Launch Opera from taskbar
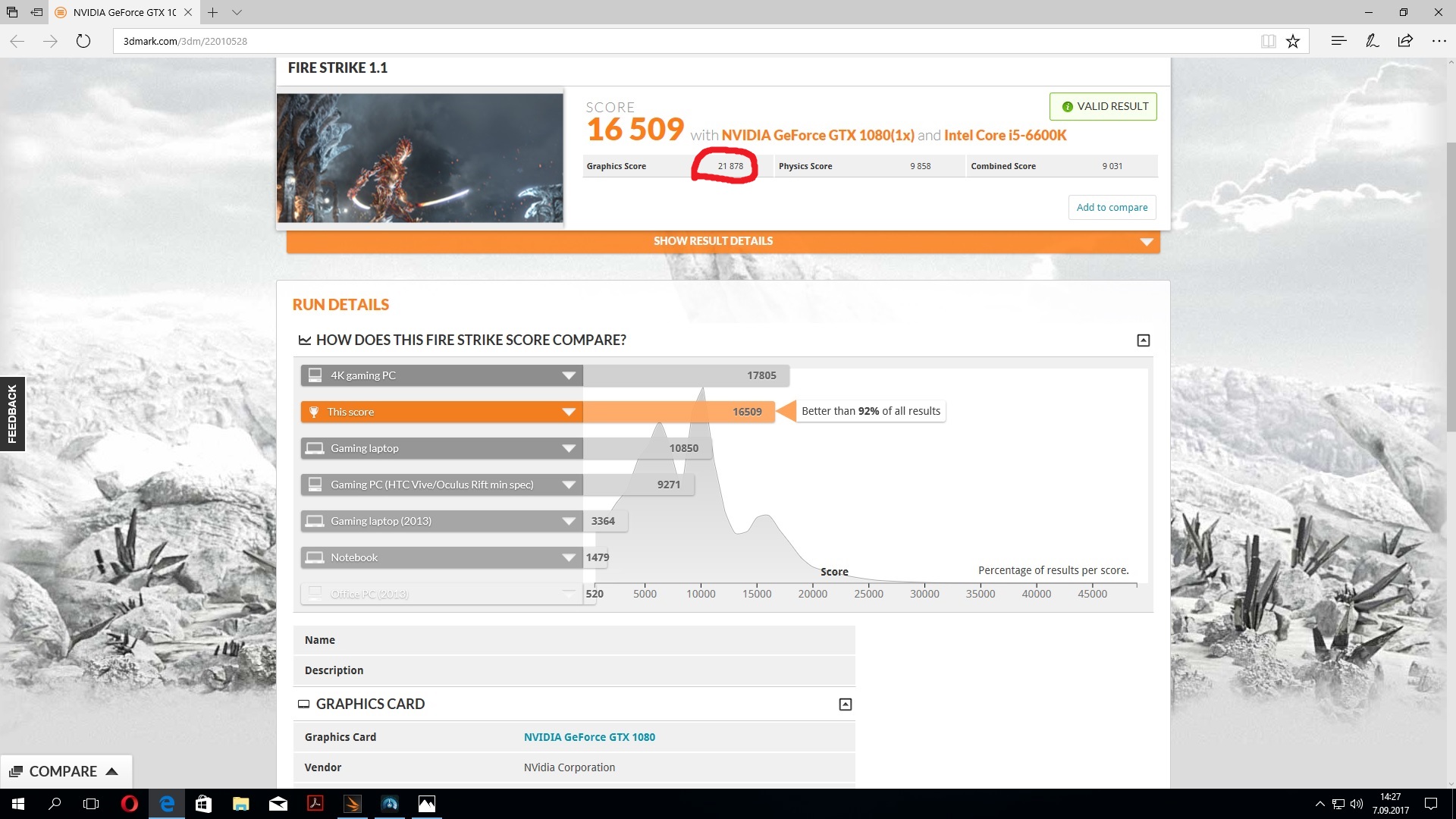The height and width of the screenshot is (819, 1456). 129,804
